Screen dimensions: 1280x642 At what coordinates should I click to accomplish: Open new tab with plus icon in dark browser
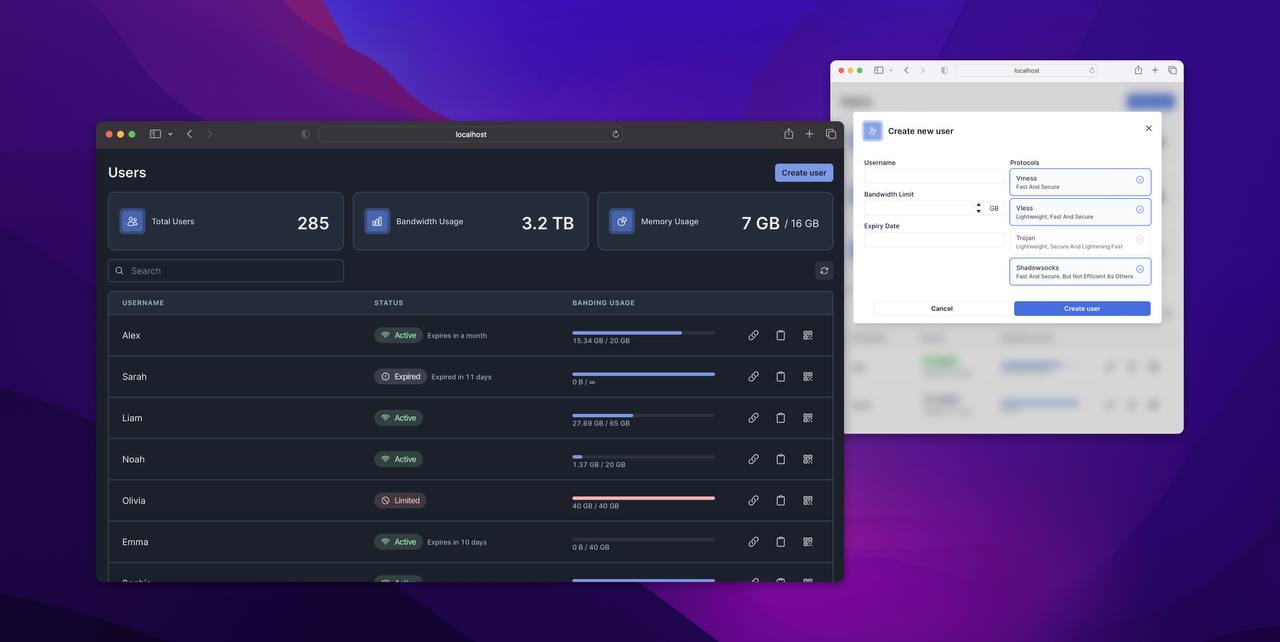coord(810,134)
